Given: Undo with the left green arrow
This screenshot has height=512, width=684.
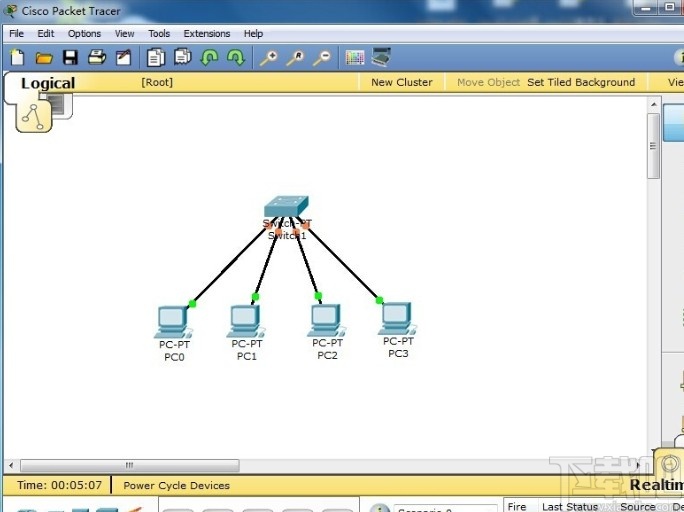Looking at the screenshot, I should [209, 58].
